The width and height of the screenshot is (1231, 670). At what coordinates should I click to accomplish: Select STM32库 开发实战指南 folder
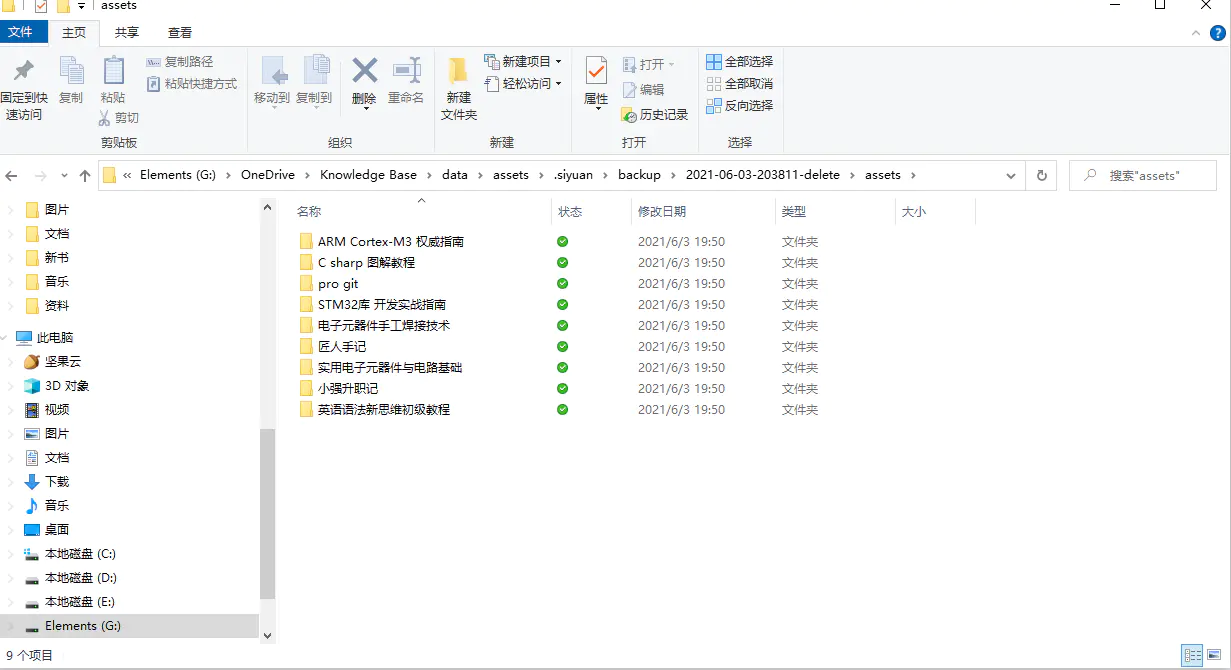pos(382,305)
